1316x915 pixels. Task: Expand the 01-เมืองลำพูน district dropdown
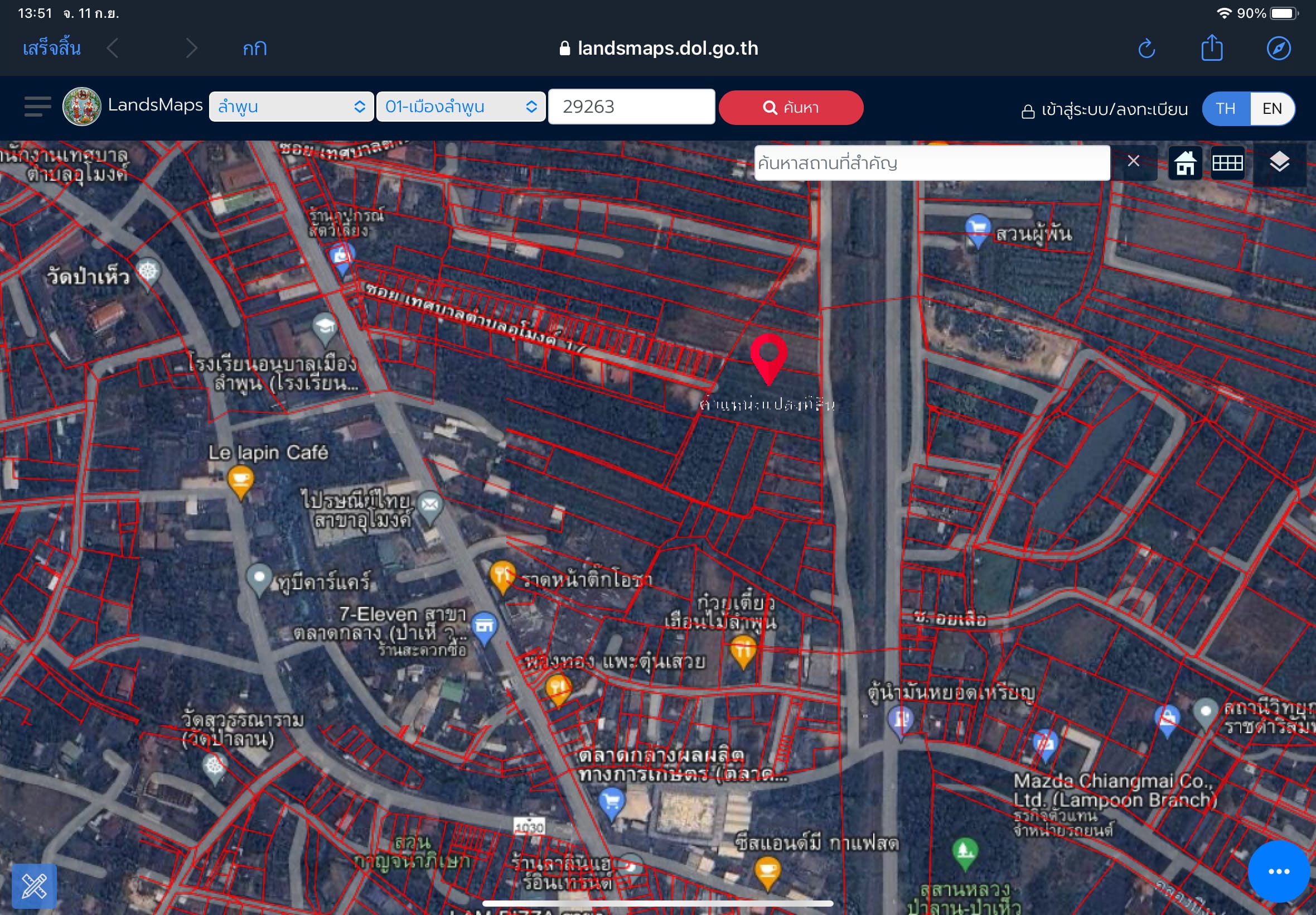(461, 107)
